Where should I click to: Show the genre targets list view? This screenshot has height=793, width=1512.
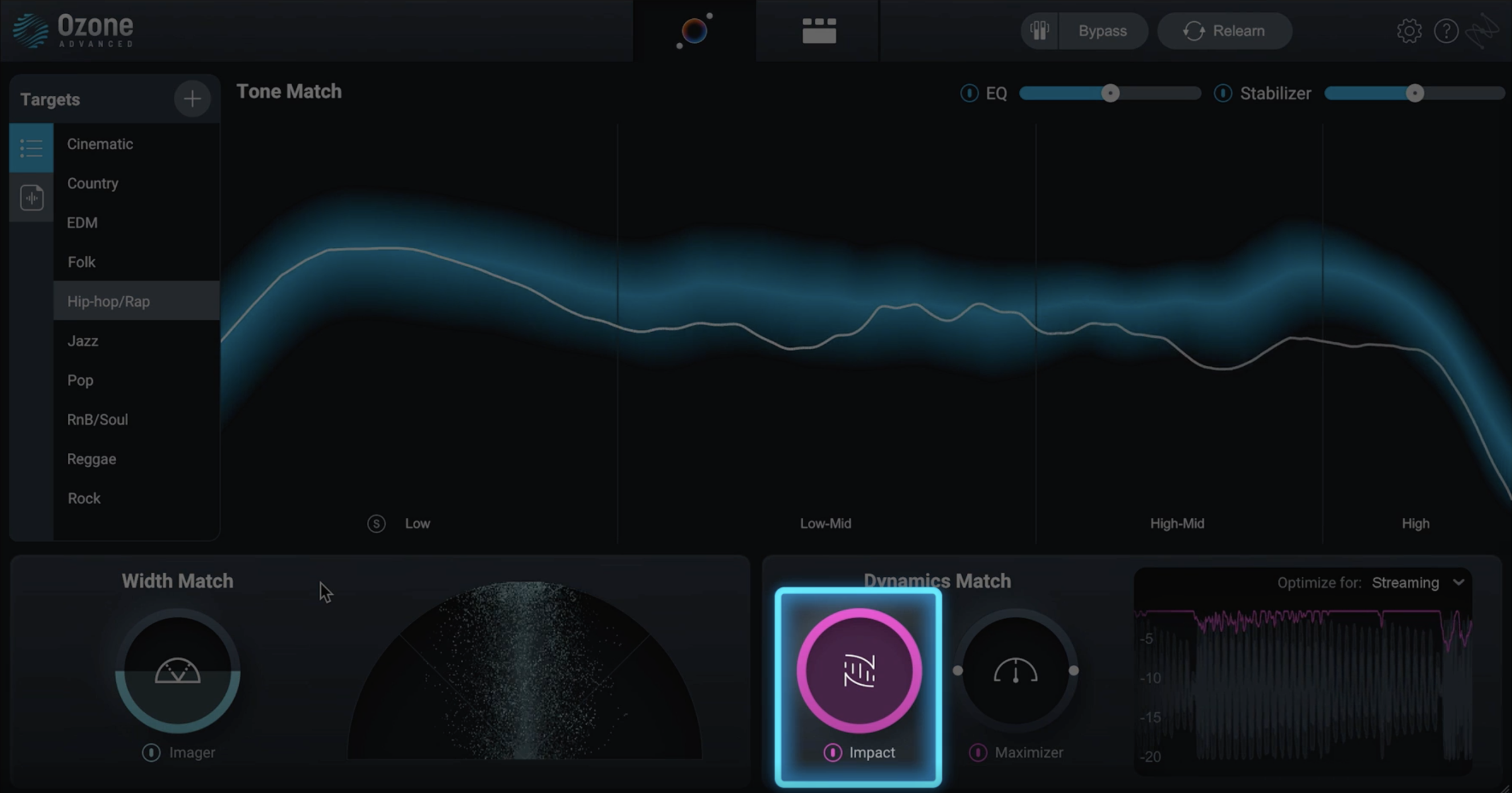pyautogui.click(x=31, y=148)
